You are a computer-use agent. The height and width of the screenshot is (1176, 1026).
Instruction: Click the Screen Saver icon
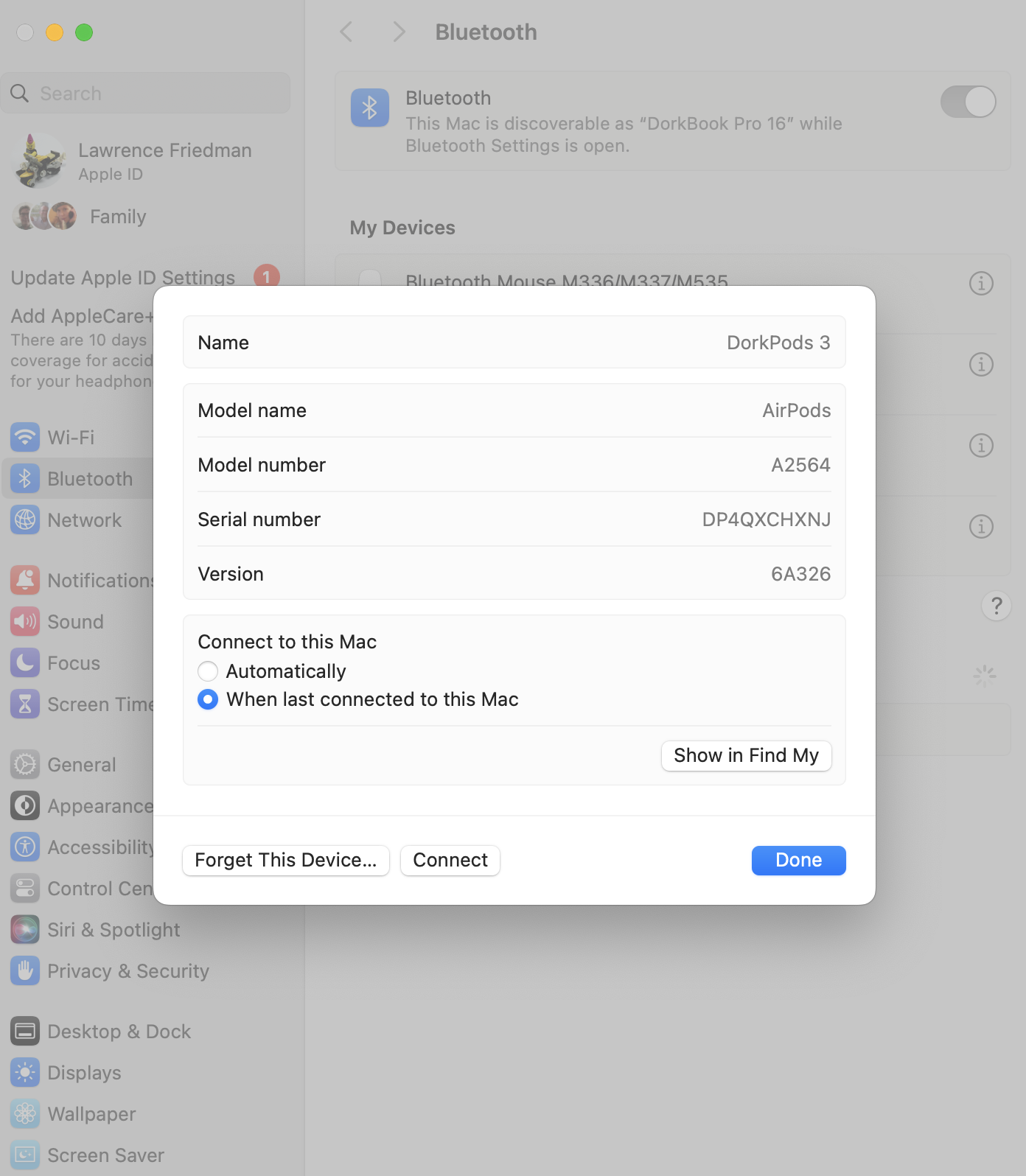pos(25,1155)
